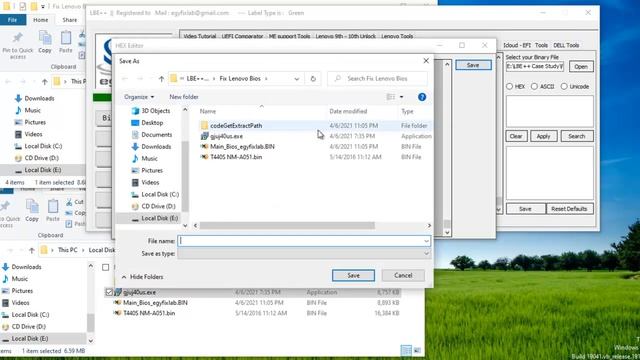This screenshot has height=360, width=640.
Task: Open Lenovo 9th - 10th Unlock tab
Action: 345,36
